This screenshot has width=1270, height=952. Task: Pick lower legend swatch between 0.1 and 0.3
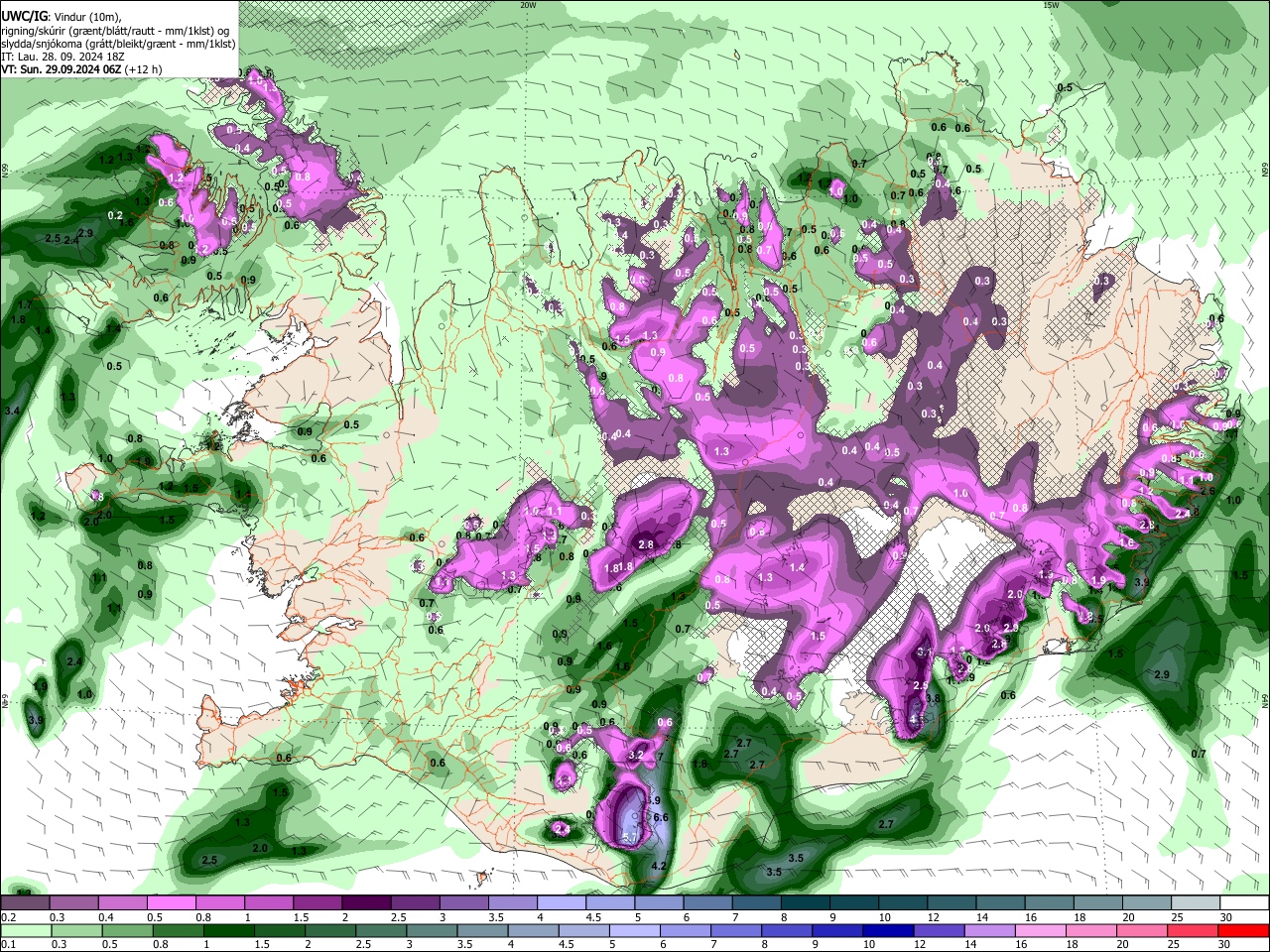coord(27,931)
